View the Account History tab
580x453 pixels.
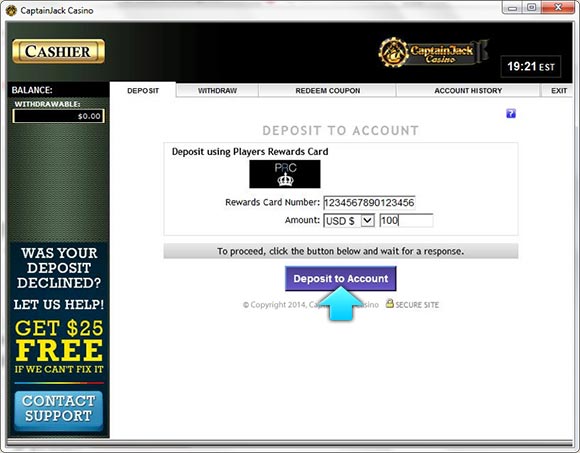(x=468, y=91)
